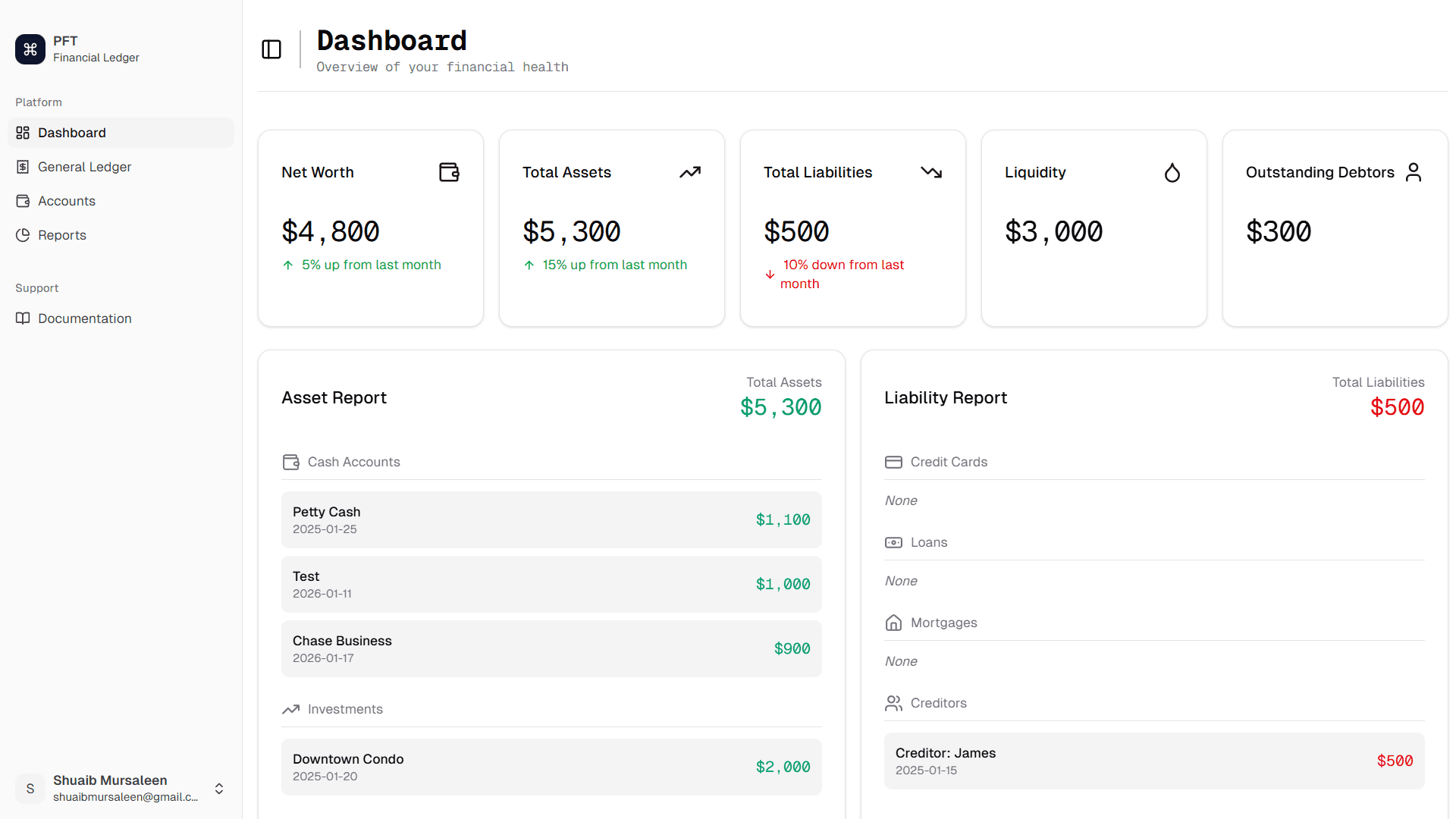This screenshot has width=1456, height=819.
Task: Click the person icon on Outstanding Debtors card
Action: 1414,172
